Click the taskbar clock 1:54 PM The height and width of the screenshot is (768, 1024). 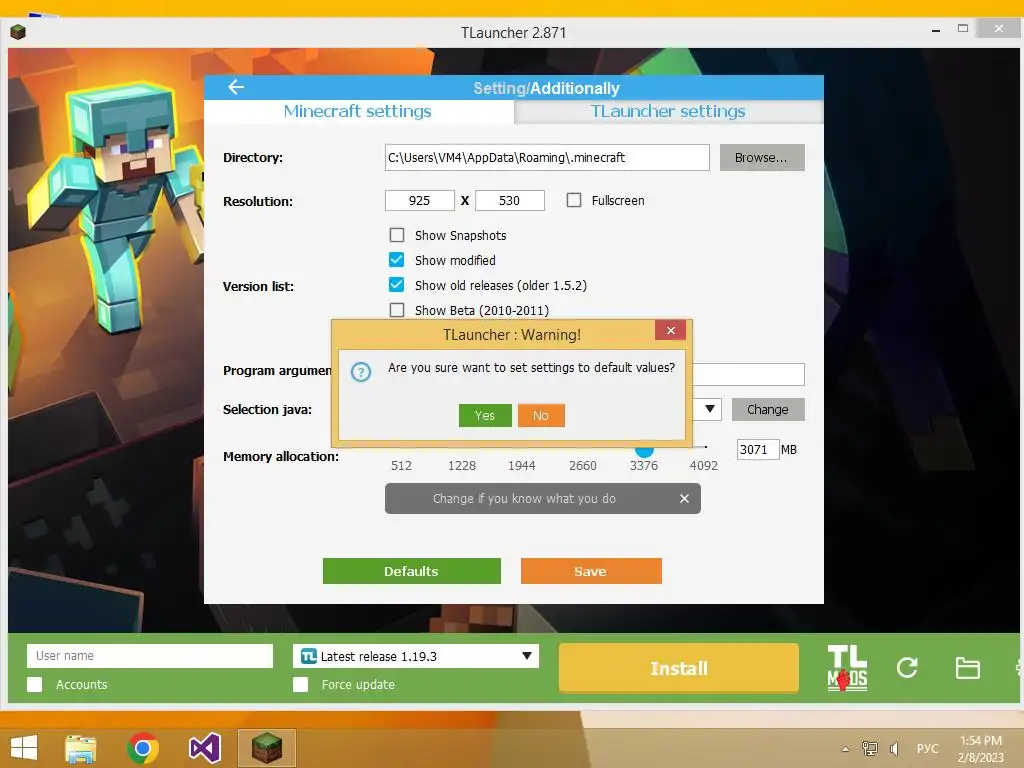980,741
